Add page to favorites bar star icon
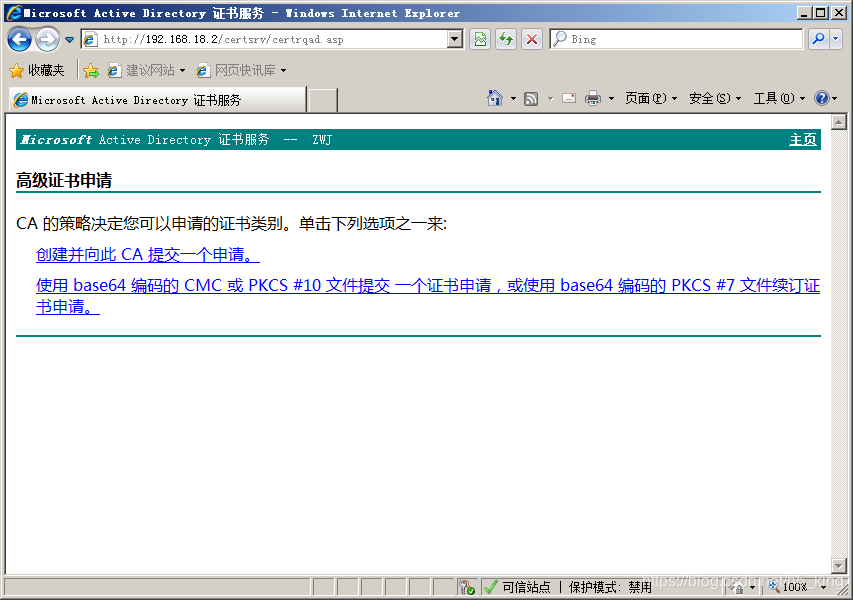853x600 pixels. (91, 70)
